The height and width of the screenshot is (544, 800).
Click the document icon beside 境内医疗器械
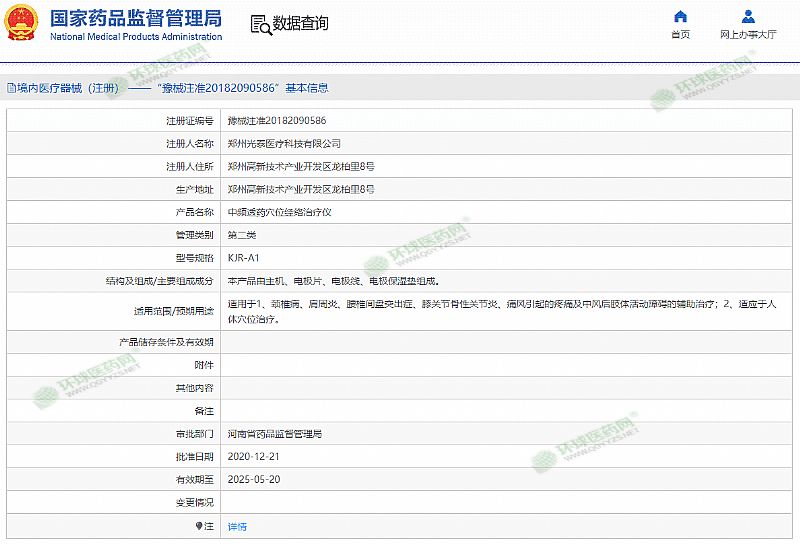pyautogui.click(x=9, y=88)
